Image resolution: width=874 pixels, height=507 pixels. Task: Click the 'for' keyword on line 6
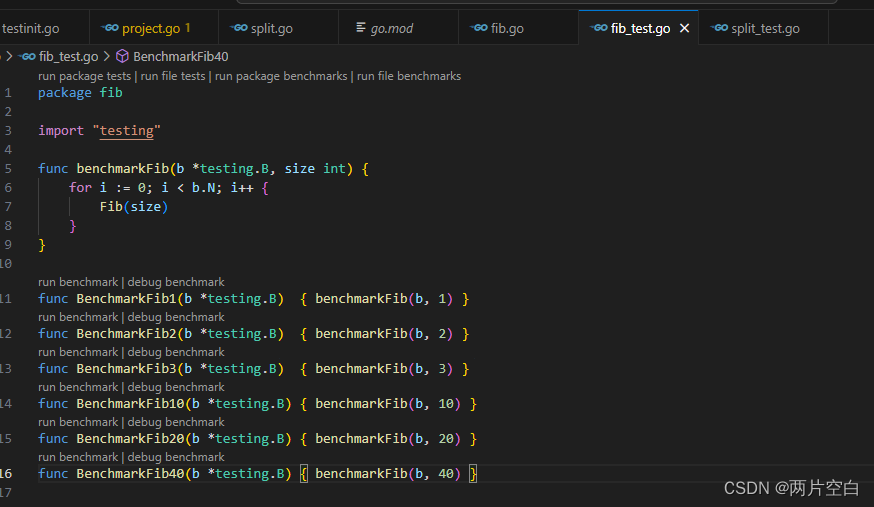[x=80, y=188]
